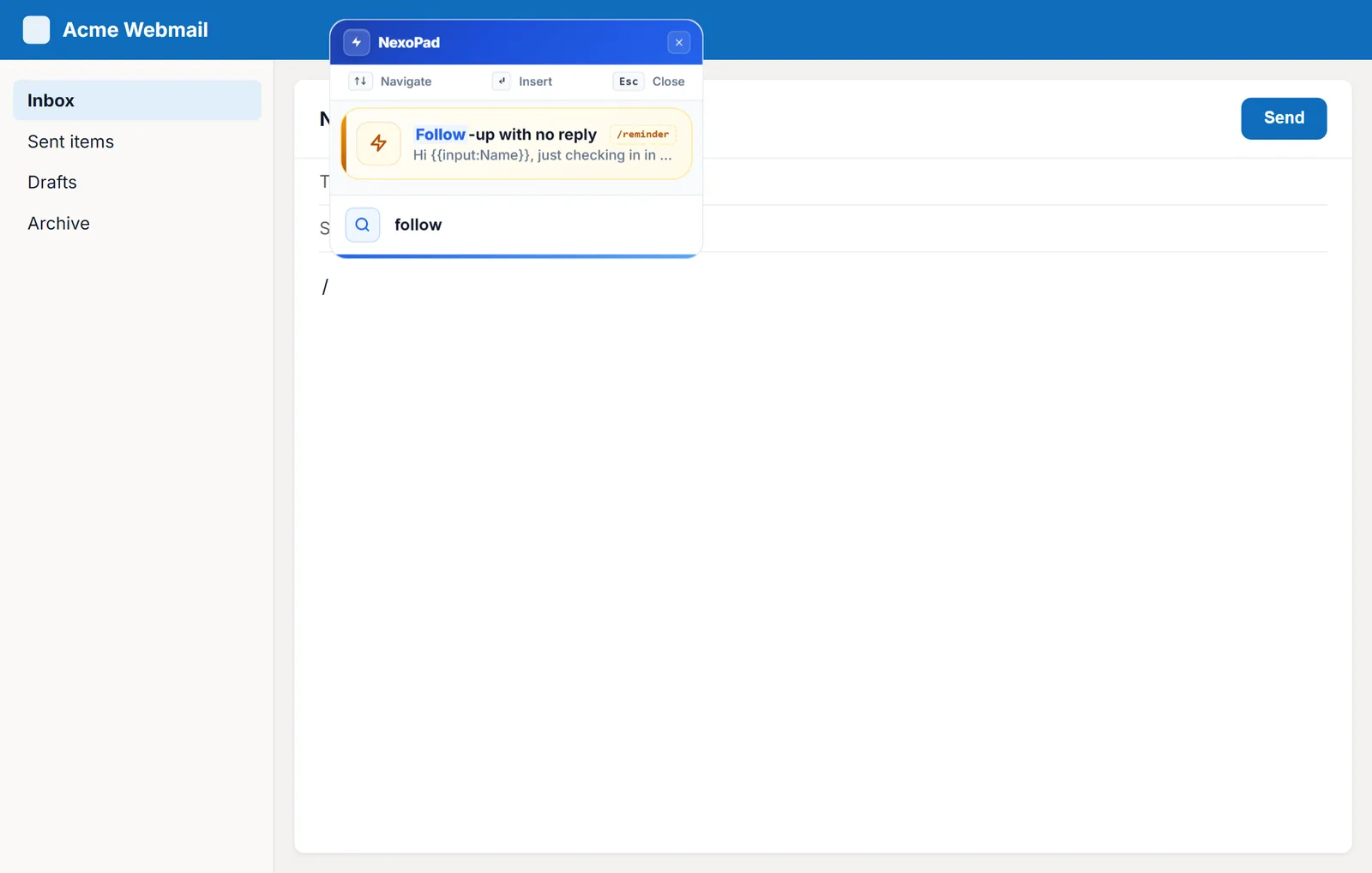This screenshot has height=873, width=1372.
Task: Close the NexoPad popup with the X
Action: point(678,42)
